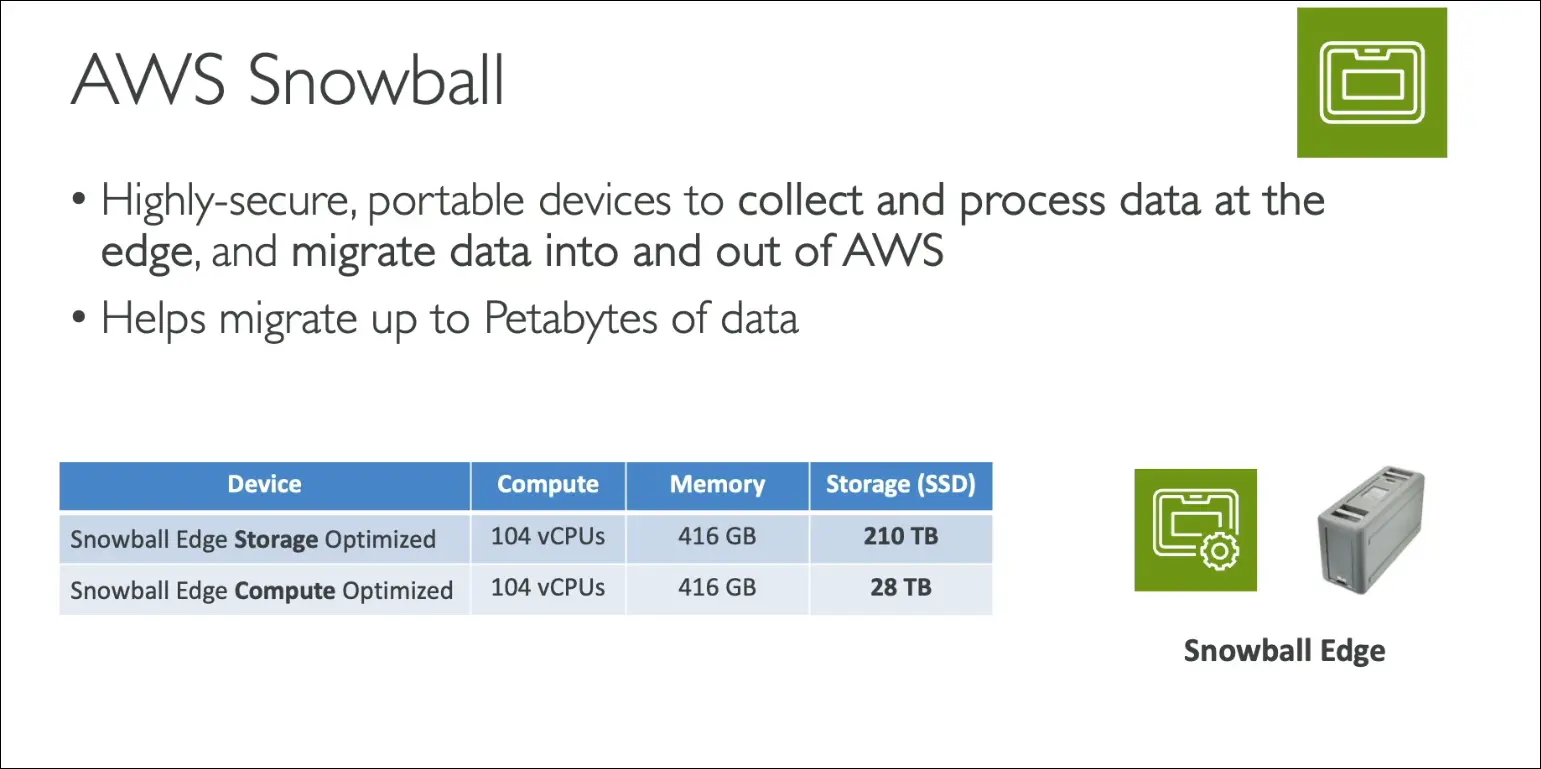Select the Snowball Edge Compute Optimized row

tap(261, 590)
